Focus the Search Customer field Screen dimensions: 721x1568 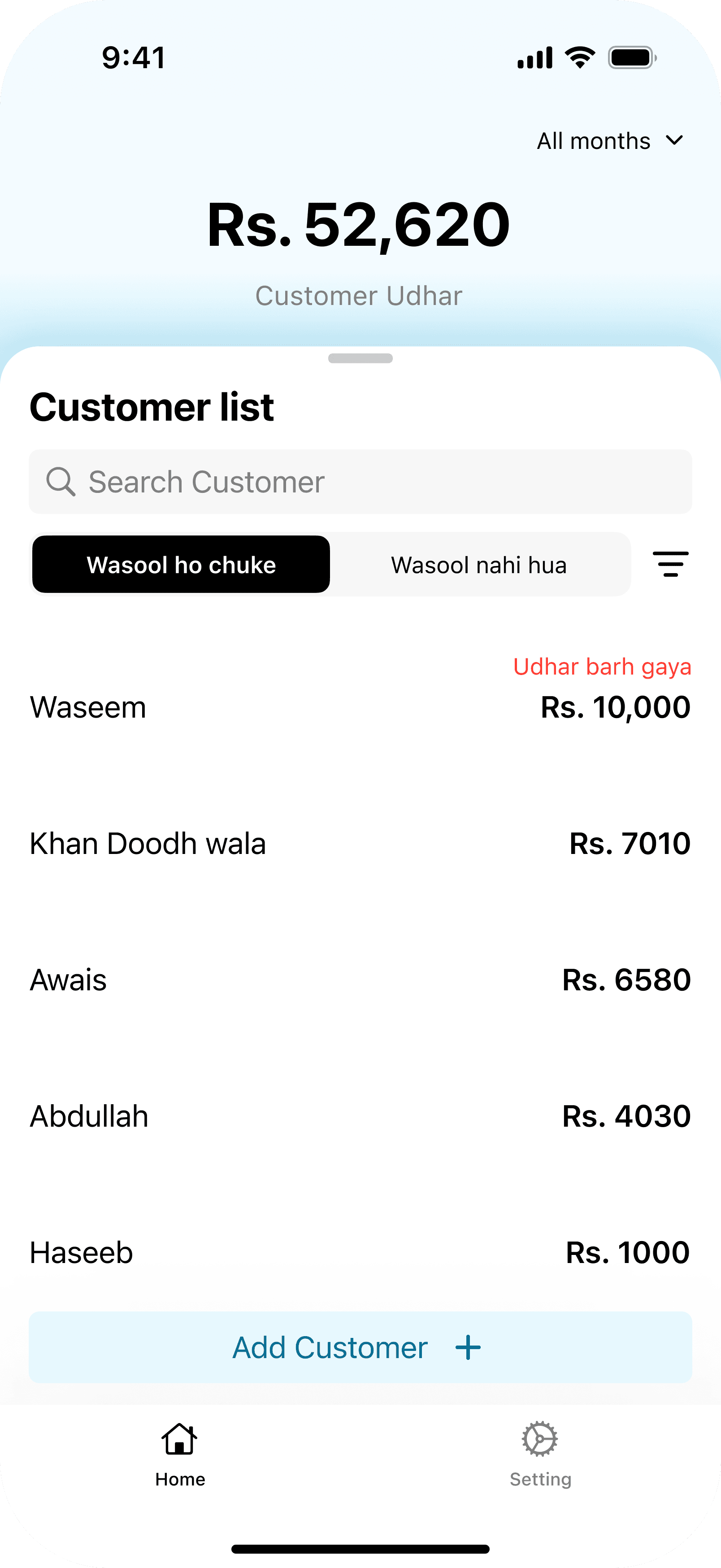360,482
